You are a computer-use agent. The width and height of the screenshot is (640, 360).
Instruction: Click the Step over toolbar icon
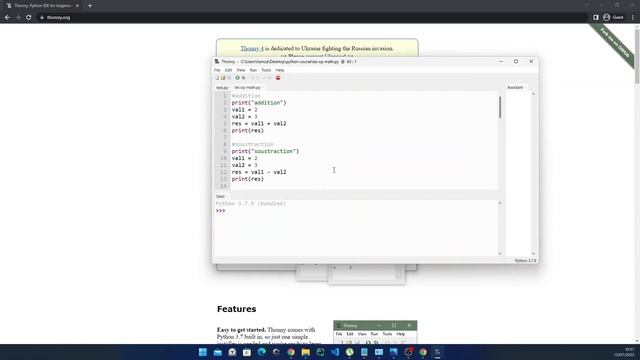click(x=252, y=78)
